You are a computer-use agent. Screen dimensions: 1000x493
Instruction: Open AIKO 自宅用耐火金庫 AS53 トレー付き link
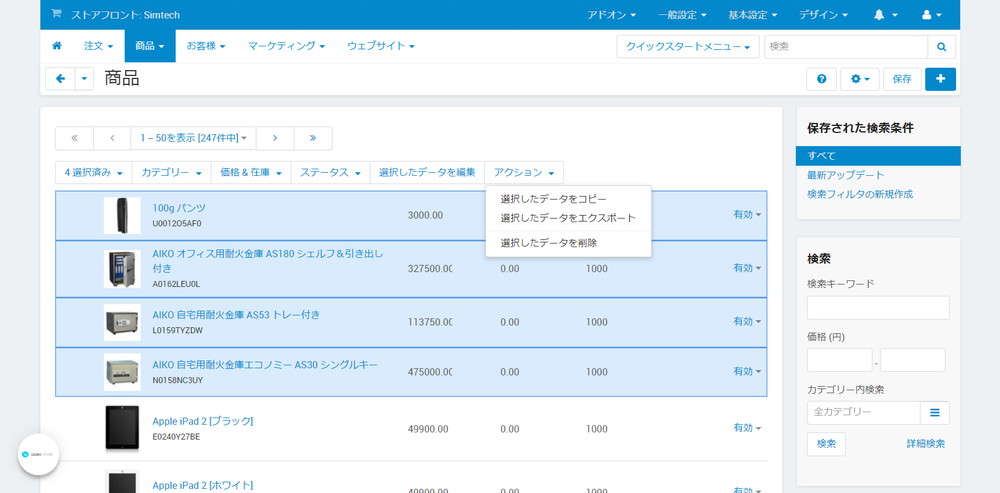point(236,314)
